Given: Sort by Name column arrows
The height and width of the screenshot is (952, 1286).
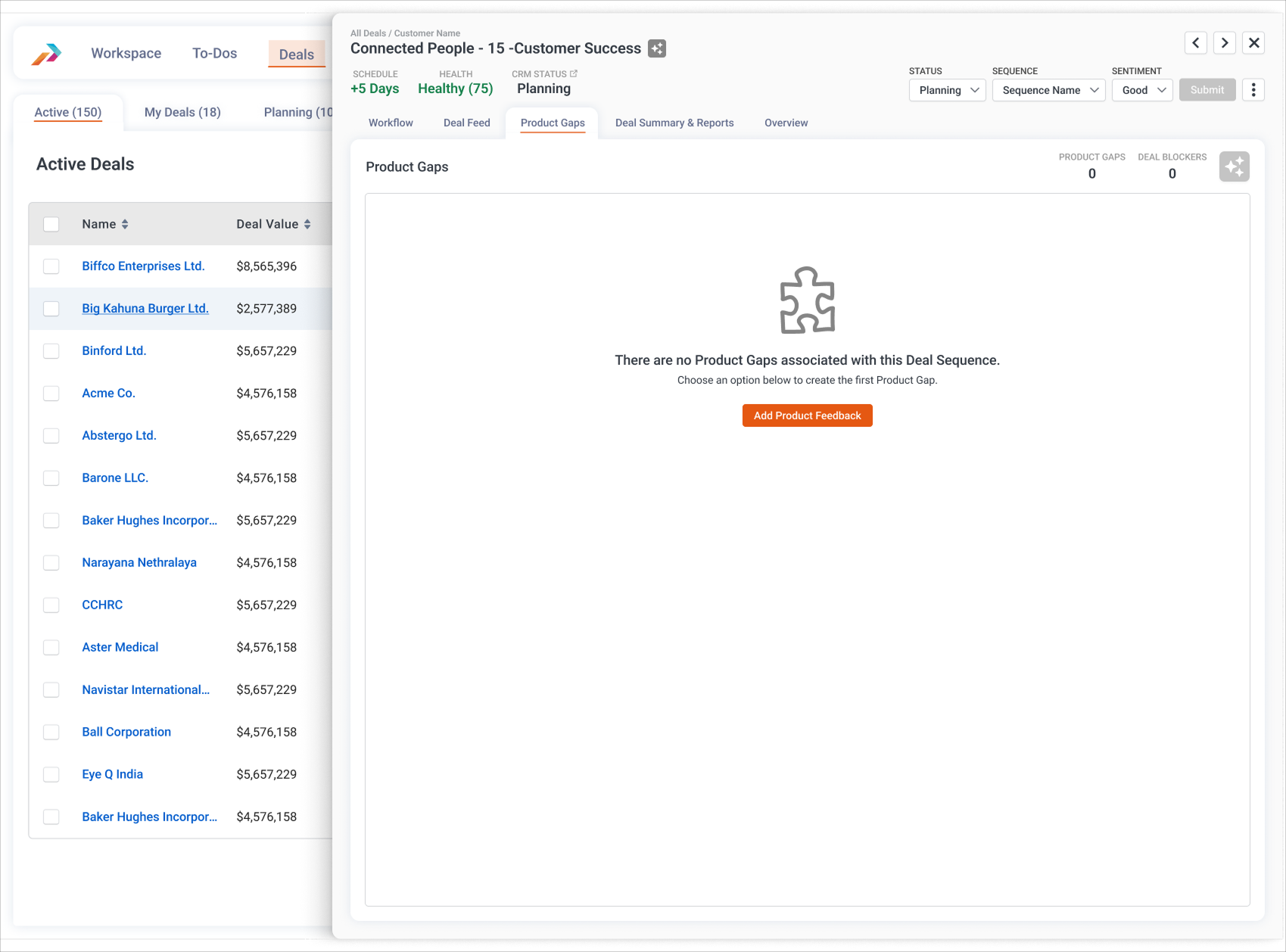Looking at the screenshot, I should [125, 224].
